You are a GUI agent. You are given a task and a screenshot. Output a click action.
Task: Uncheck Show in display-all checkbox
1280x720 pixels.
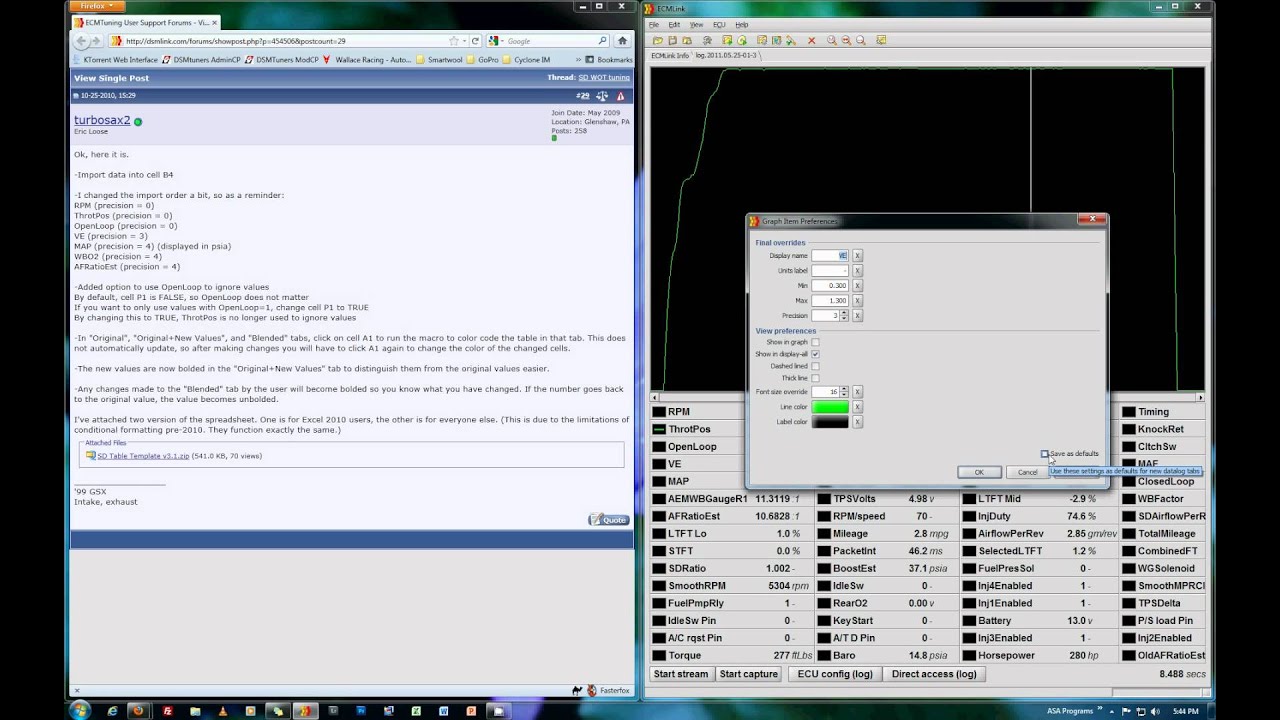pyautogui.click(x=815, y=354)
